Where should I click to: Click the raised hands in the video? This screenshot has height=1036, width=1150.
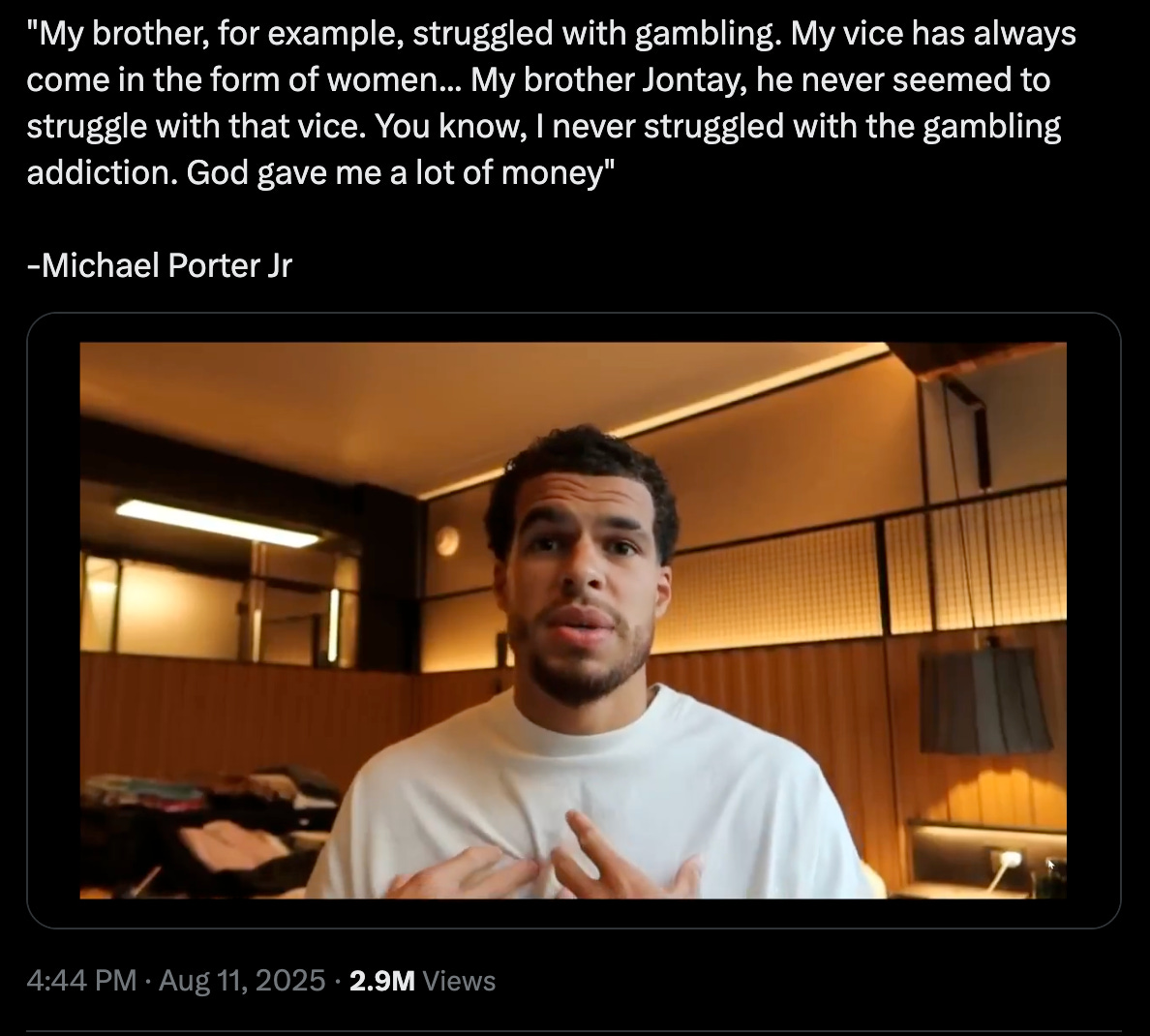(546, 859)
